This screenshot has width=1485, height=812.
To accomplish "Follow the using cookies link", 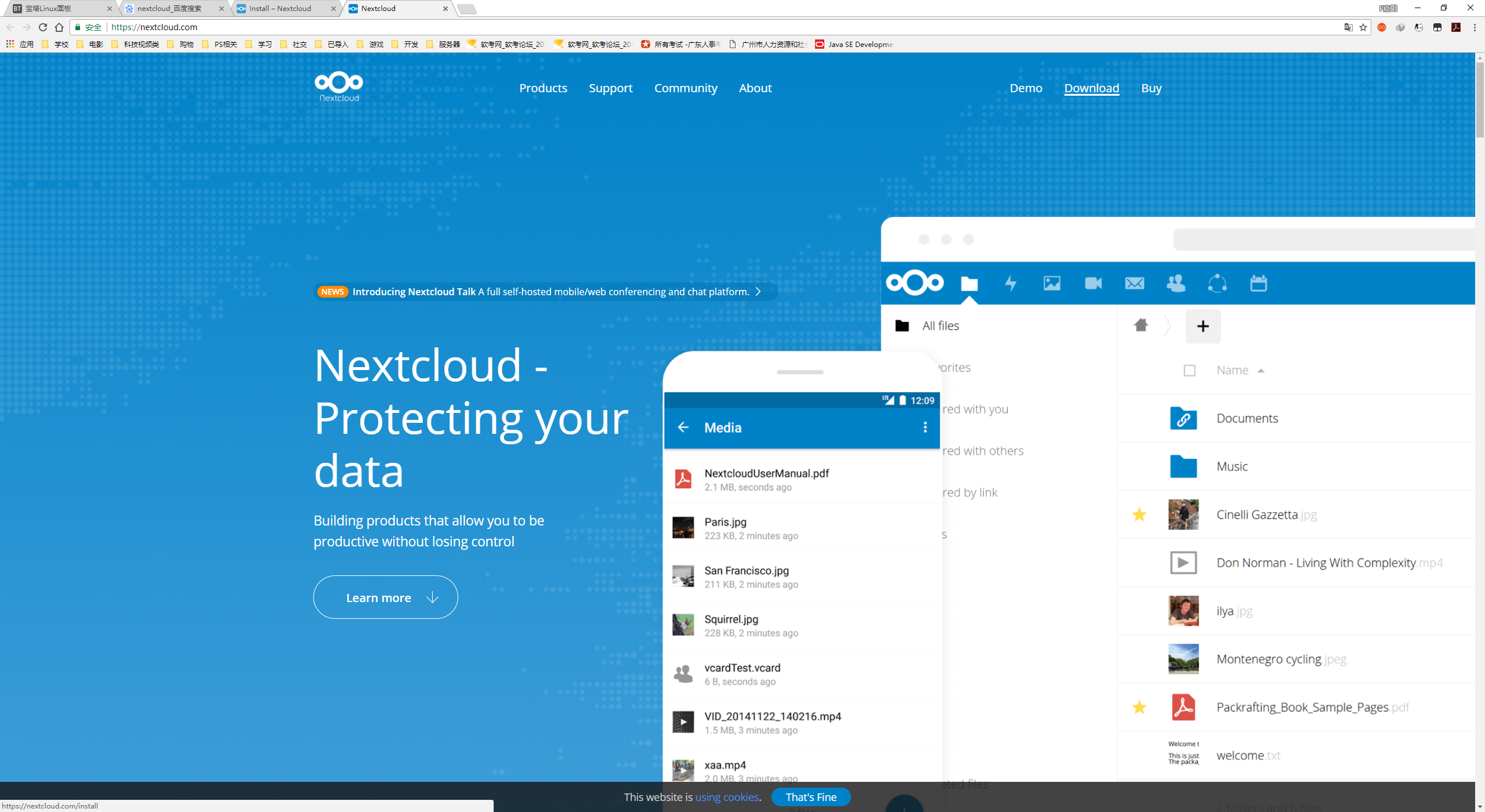I will pyautogui.click(x=726, y=797).
